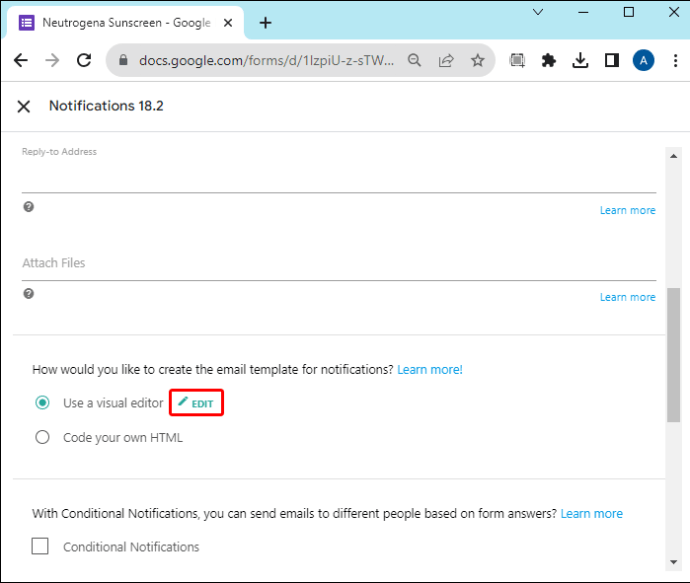
Task: Open the Extensions puzzle menu
Action: pyautogui.click(x=548, y=60)
